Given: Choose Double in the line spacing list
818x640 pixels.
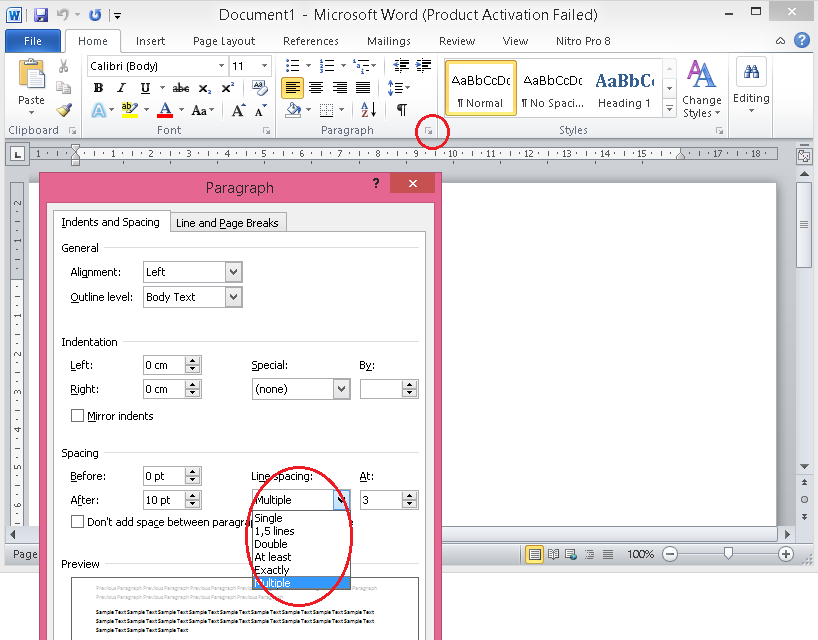Looking at the screenshot, I should pos(270,544).
